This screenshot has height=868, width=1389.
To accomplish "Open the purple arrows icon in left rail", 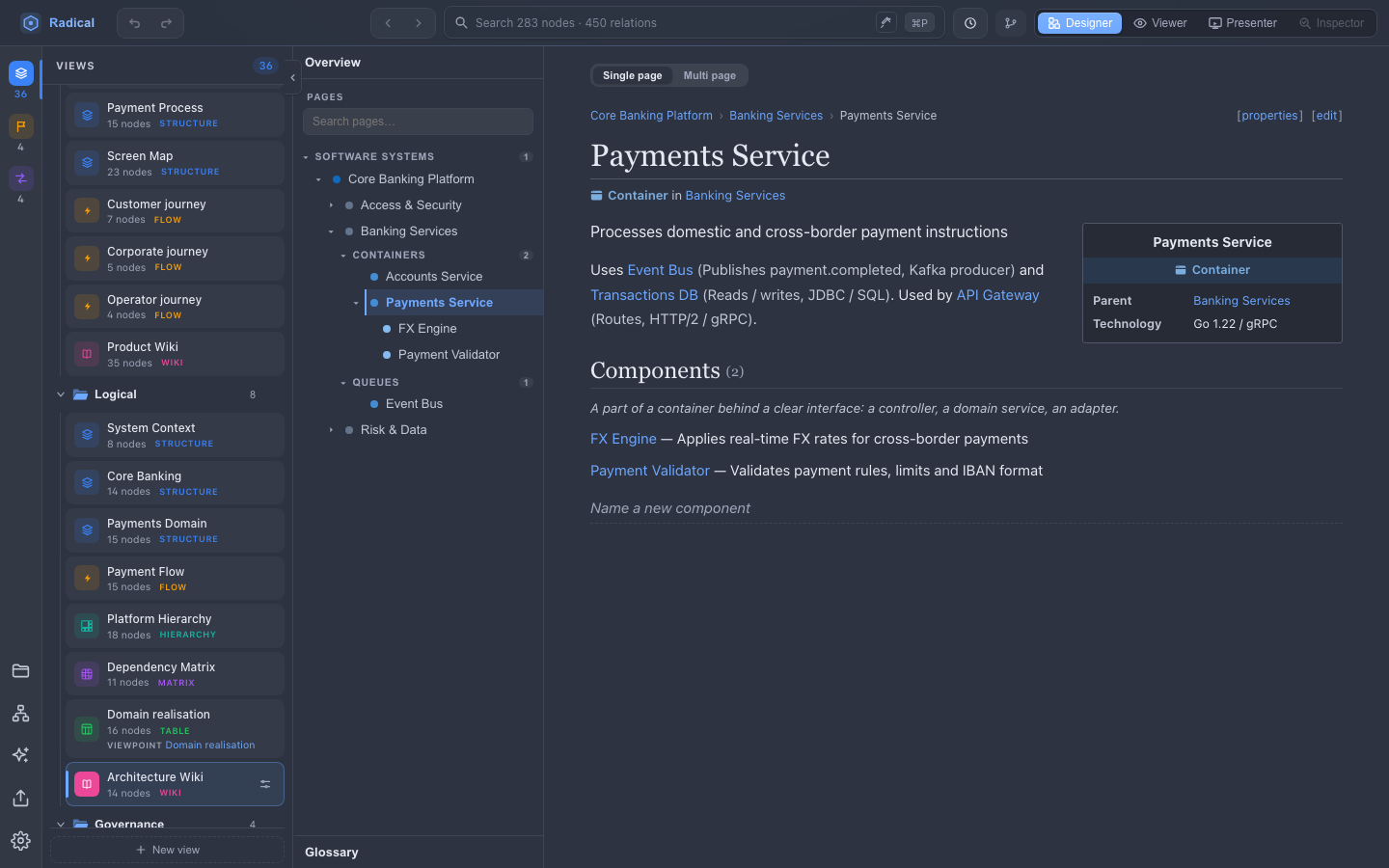I will tap(21, 177).
